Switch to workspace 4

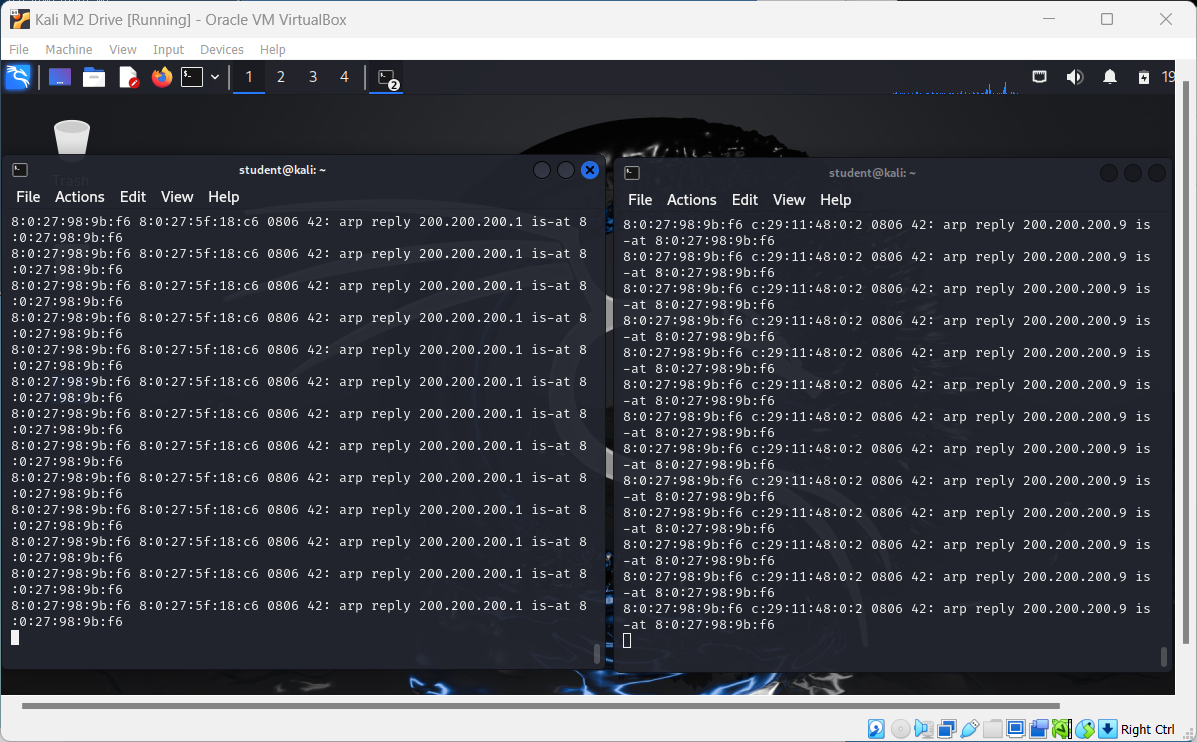[x=344, y=77]
